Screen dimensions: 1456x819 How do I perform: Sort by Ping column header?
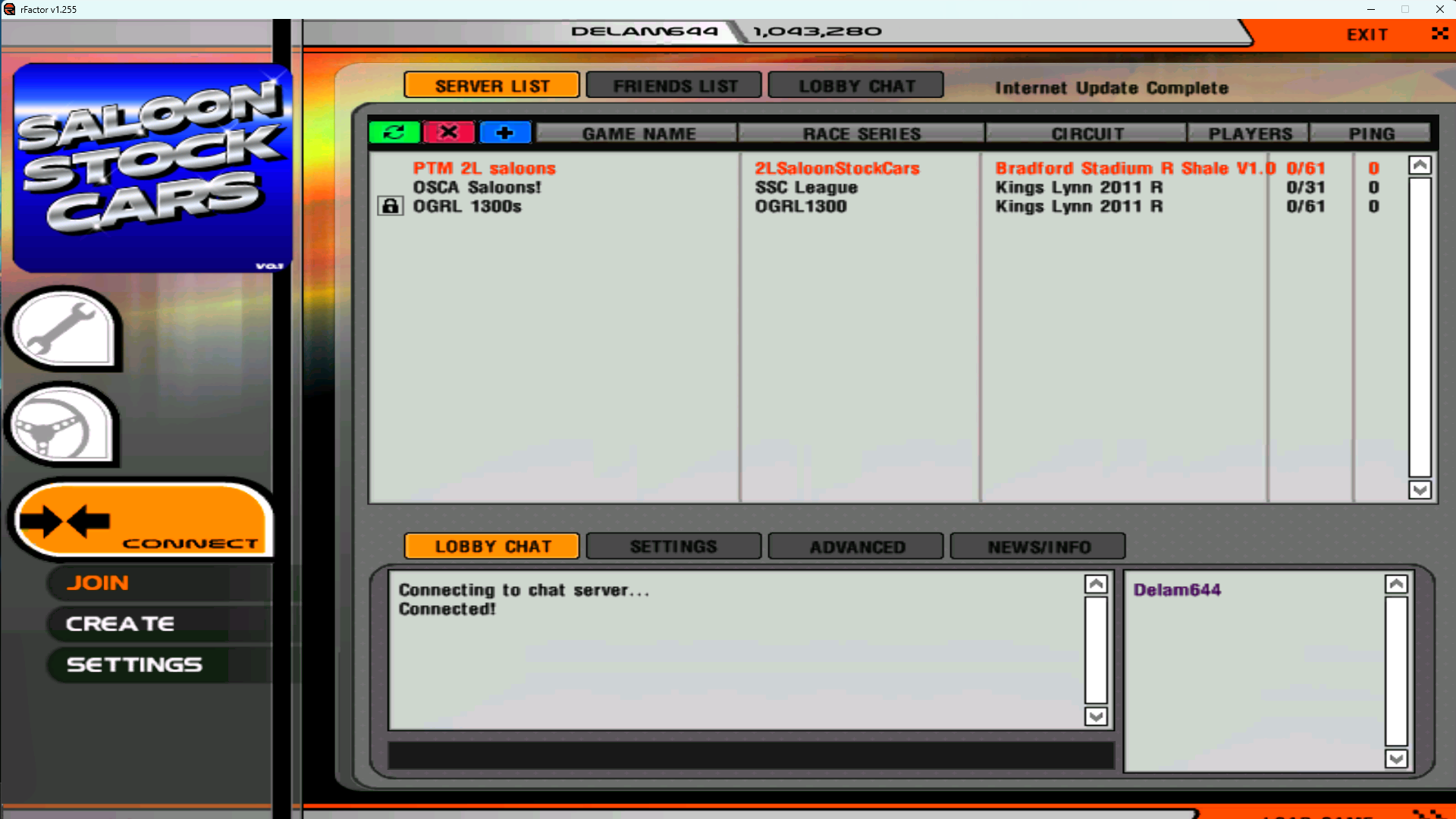(1371, 133)
